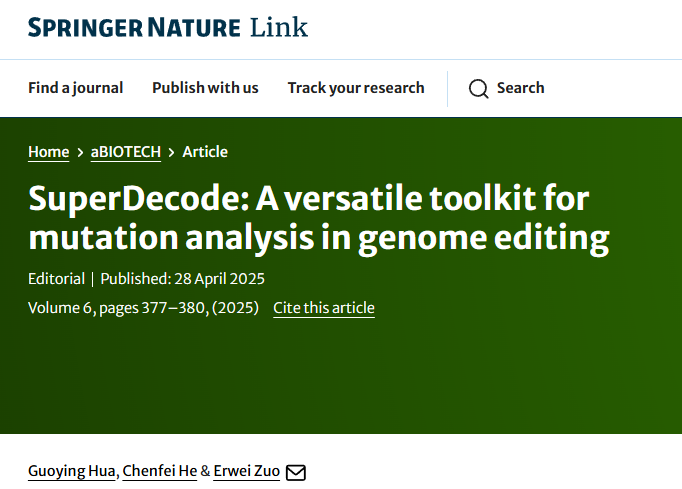Open the Publish with us menu

pyautogui.click(x=205, y=88)
